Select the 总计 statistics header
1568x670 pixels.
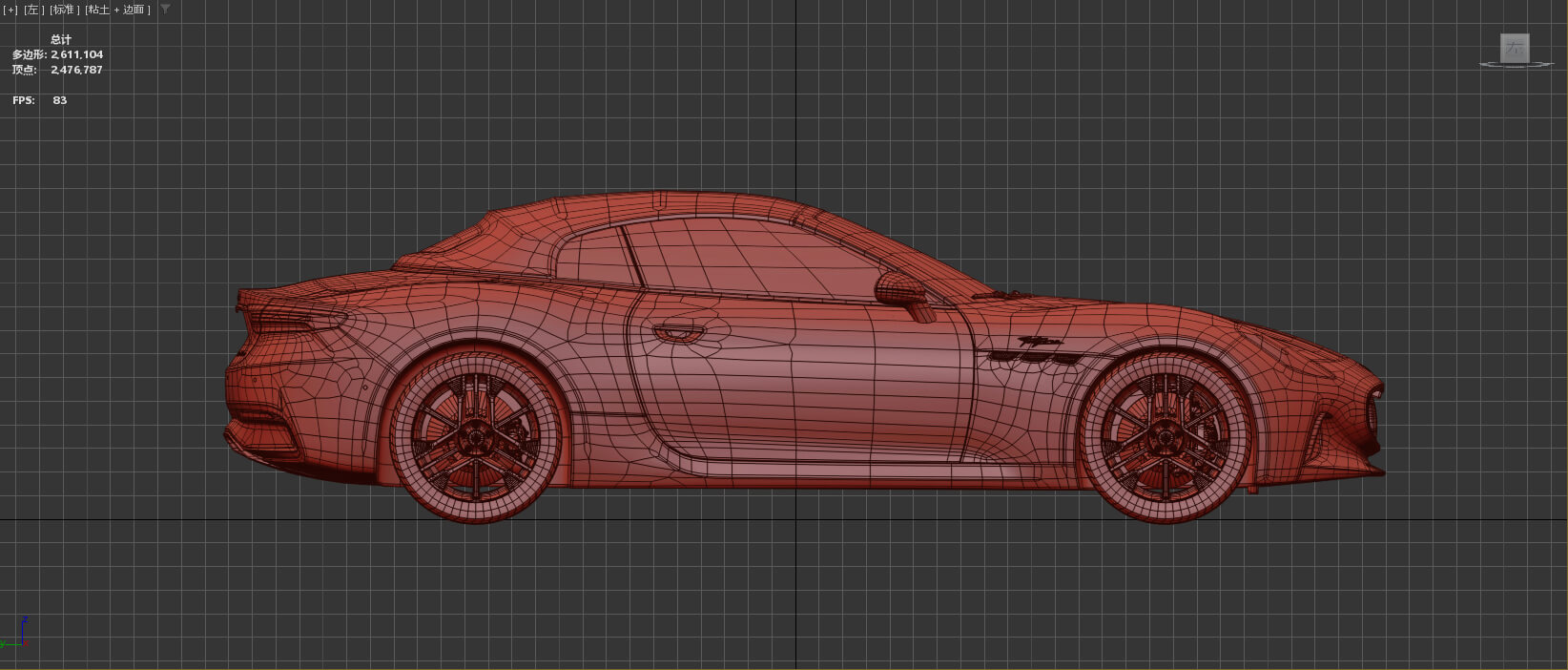click(x=61, y=40)
